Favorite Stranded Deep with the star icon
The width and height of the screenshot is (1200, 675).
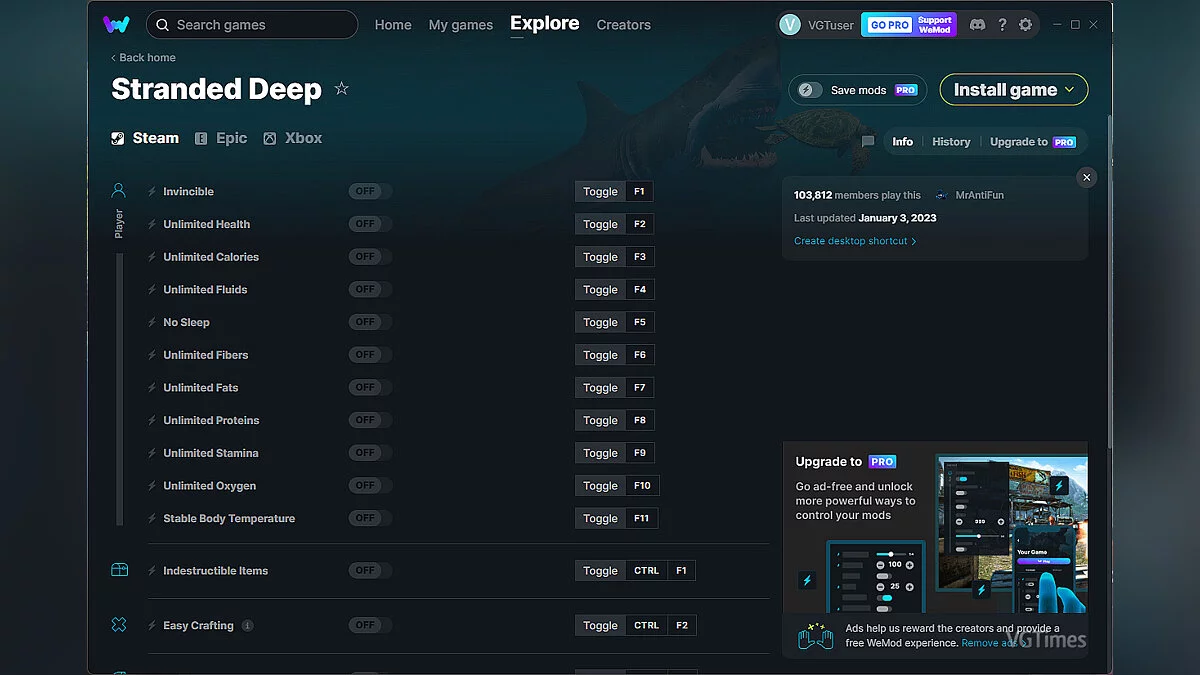tap(341, 88)
